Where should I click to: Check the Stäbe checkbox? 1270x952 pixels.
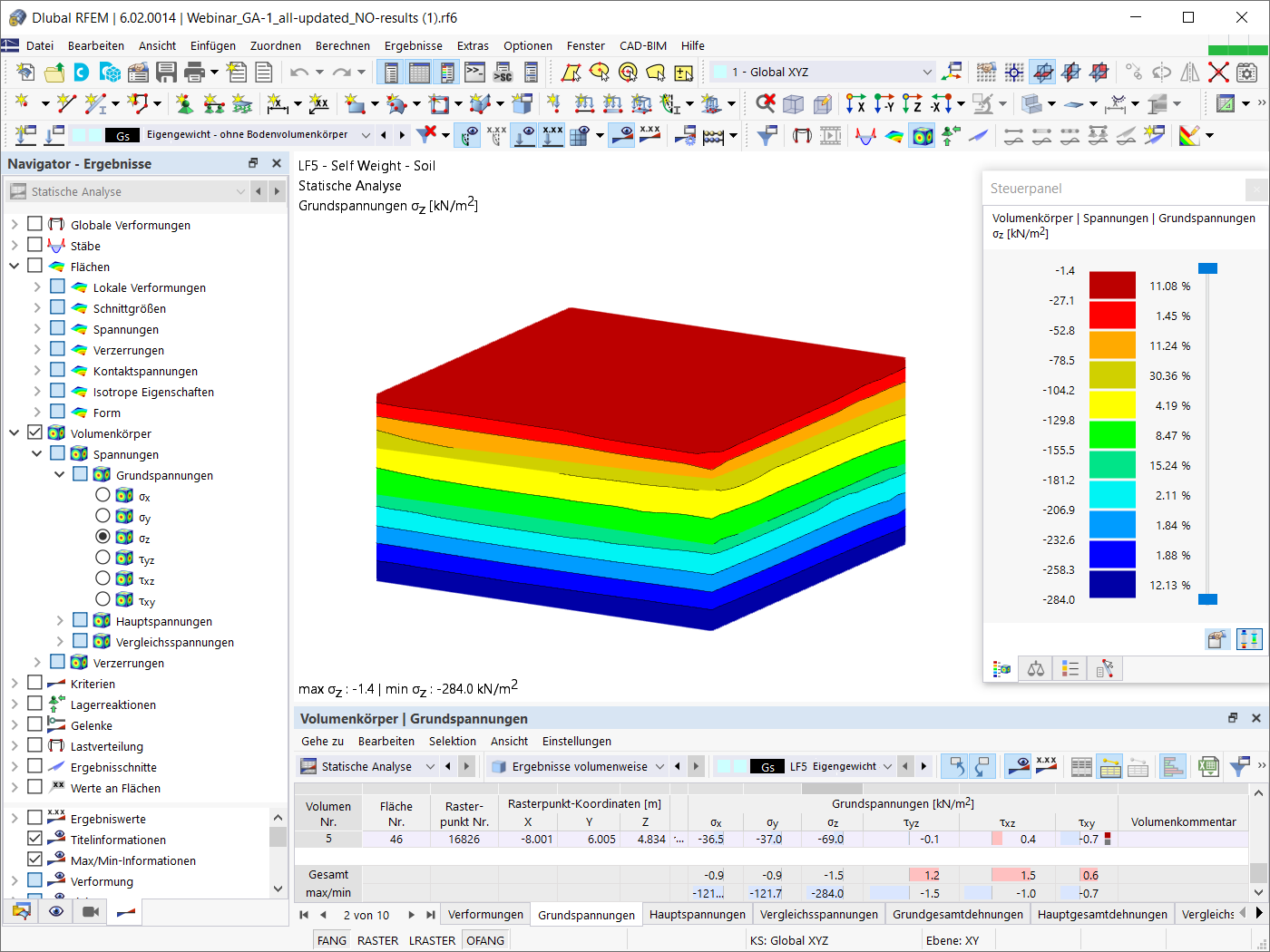point(34,245)
